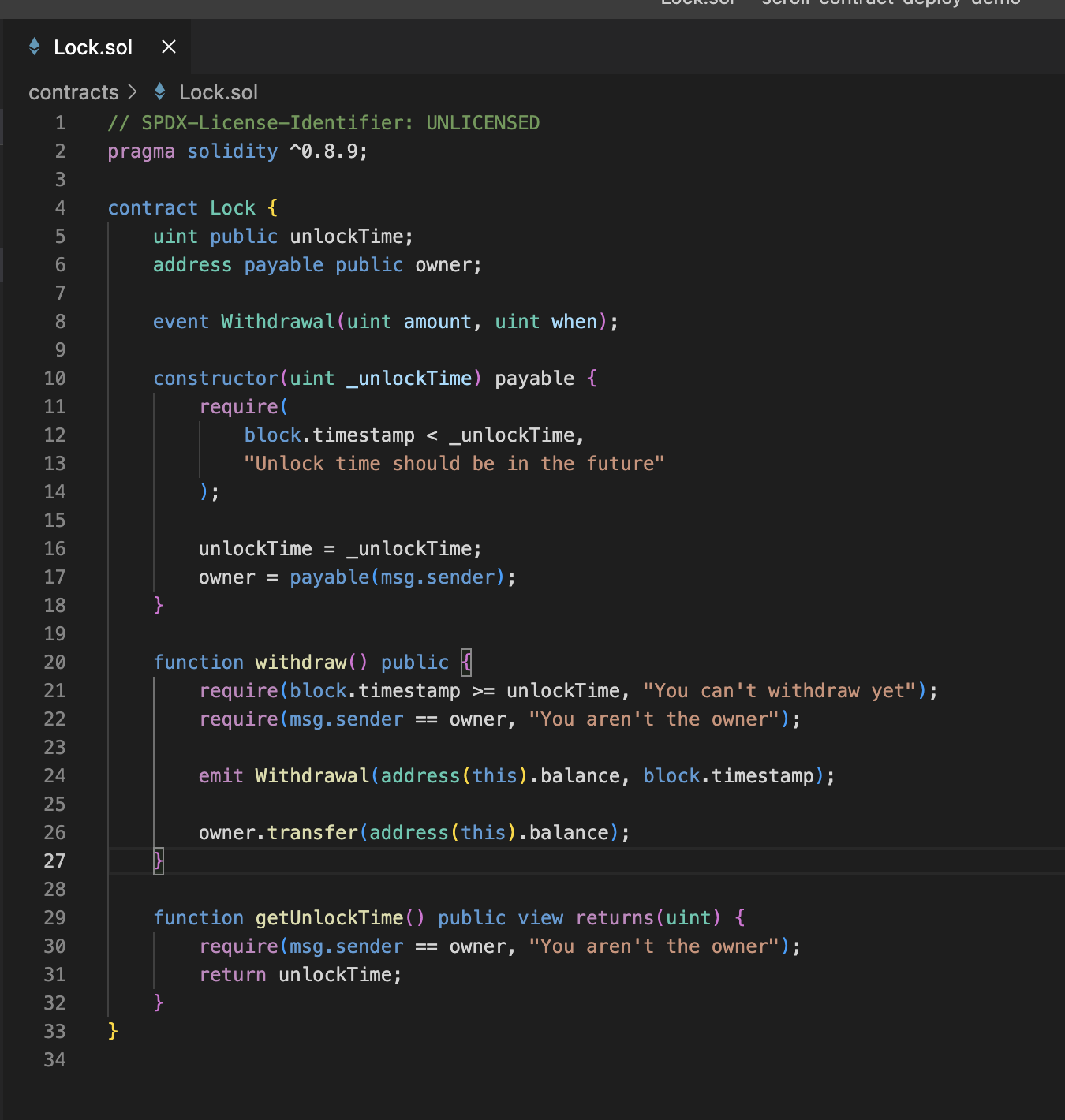Click the 'Withdrawal' event name on line 8

pyautogui.click(x=278, y=322)
